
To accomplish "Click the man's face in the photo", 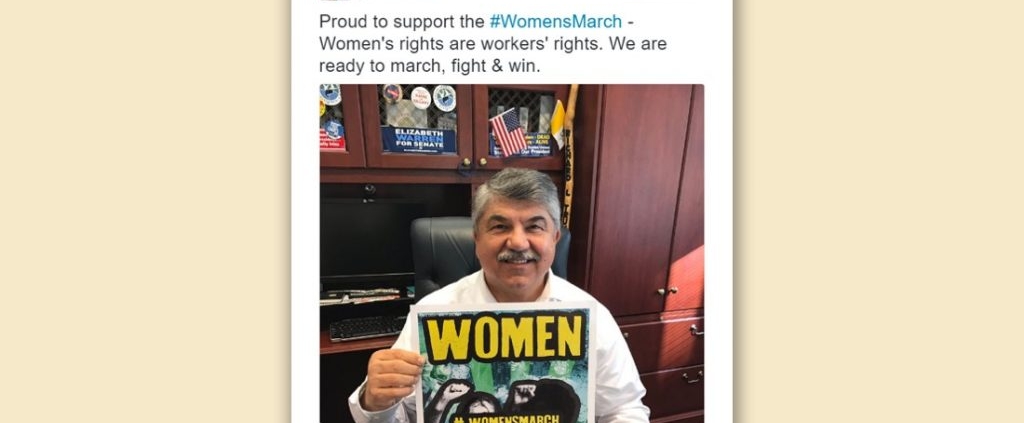I will click(516, 241).
